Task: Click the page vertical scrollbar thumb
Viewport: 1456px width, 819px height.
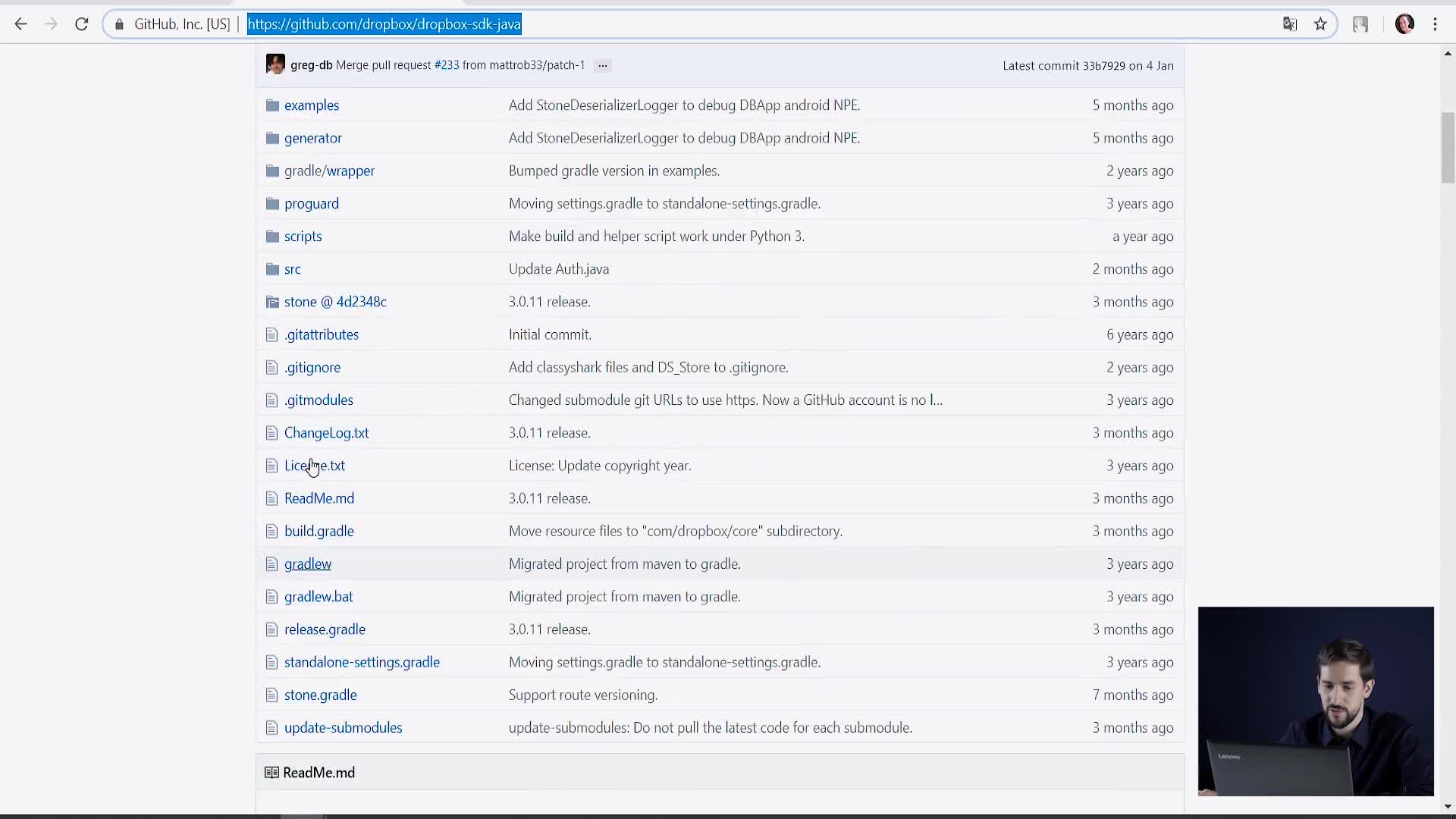Action: (1448, 148)
